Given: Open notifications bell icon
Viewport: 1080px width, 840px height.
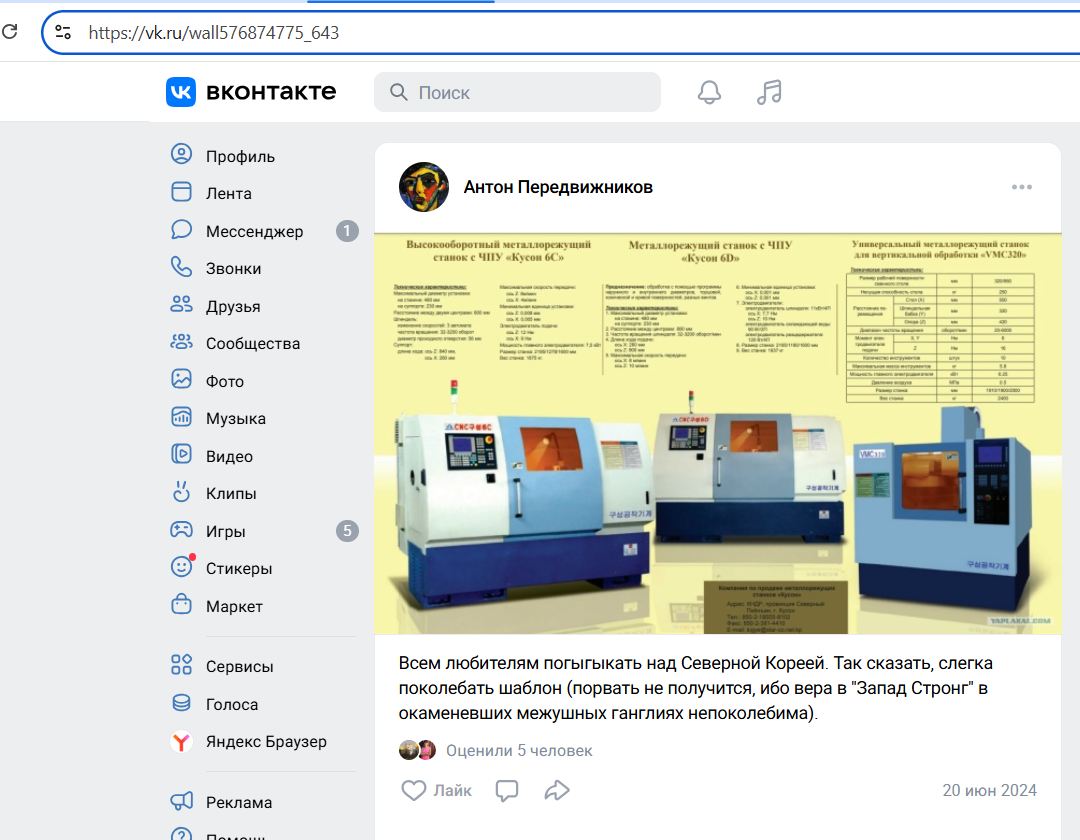Looking at the screenshot, I should tap(709, 92).
